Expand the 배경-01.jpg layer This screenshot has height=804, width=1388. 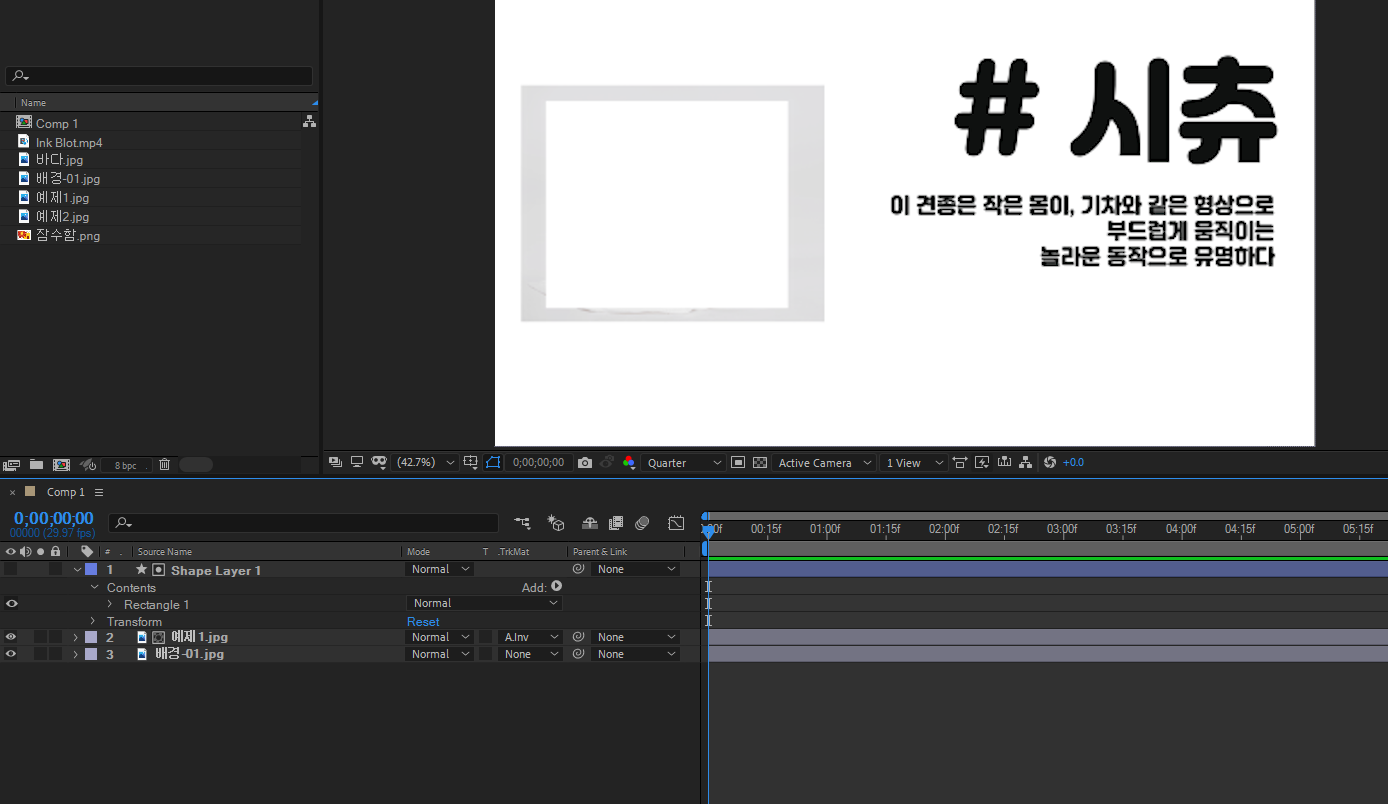click(x=75, y=654)
